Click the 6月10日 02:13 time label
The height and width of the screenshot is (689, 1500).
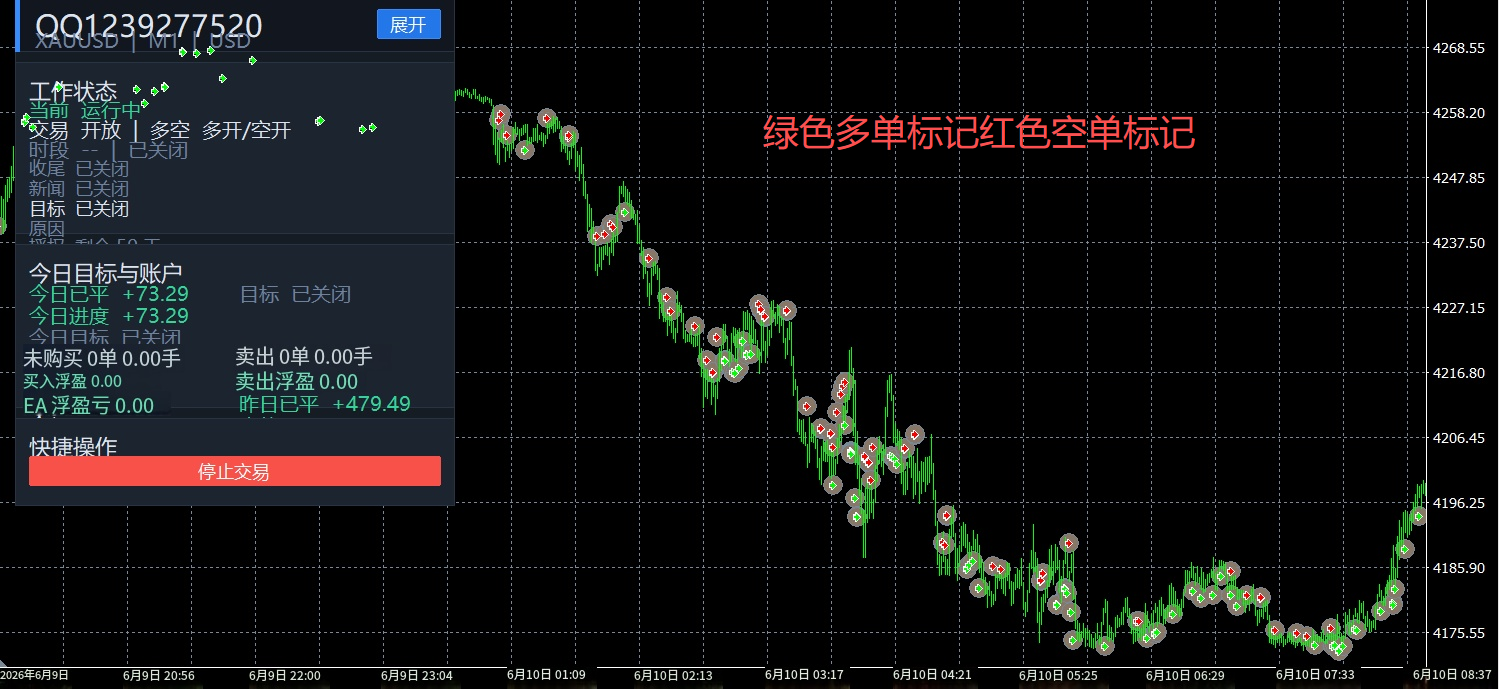674,677
